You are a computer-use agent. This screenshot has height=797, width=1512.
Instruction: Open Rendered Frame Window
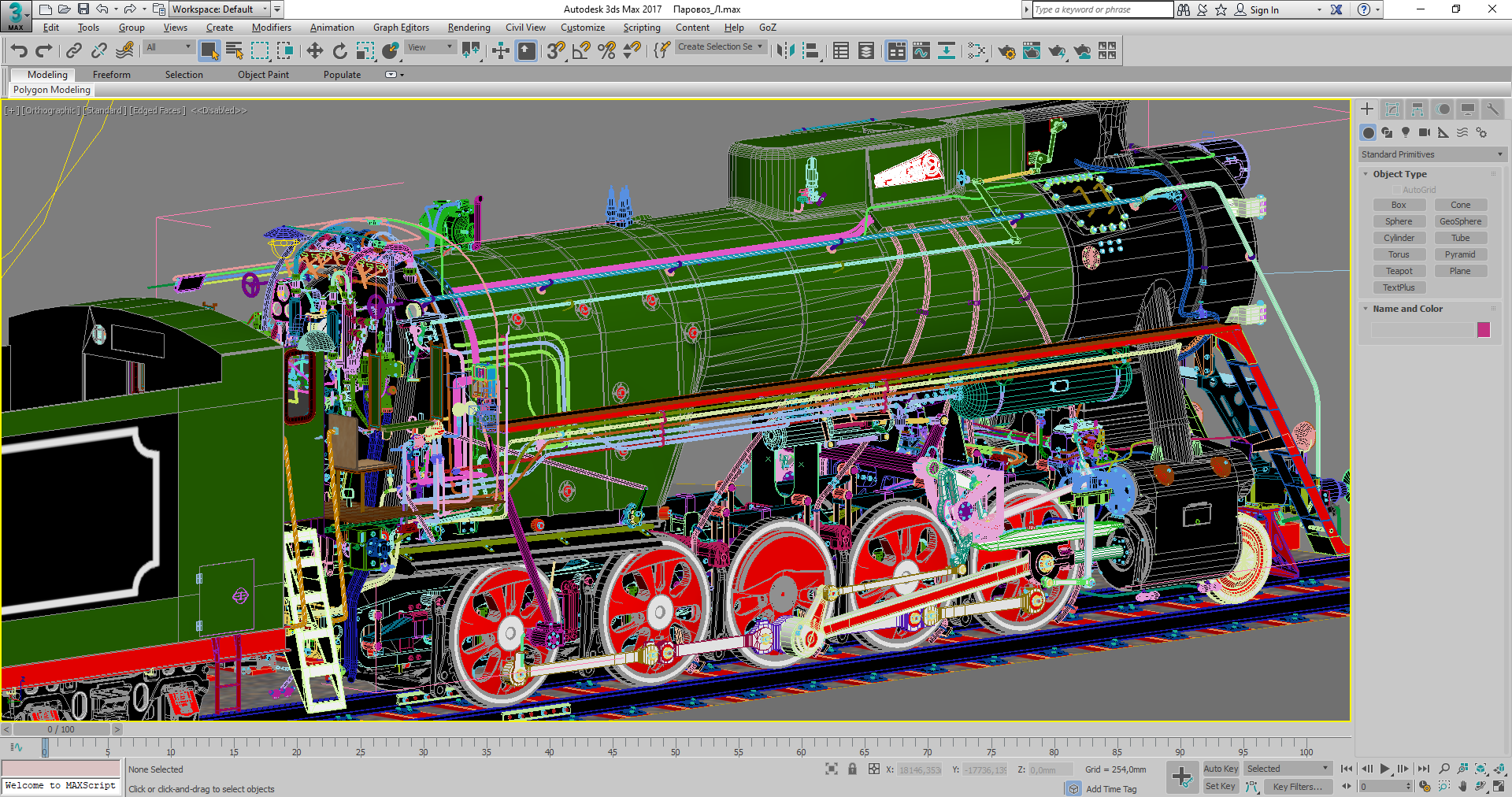1032,51
